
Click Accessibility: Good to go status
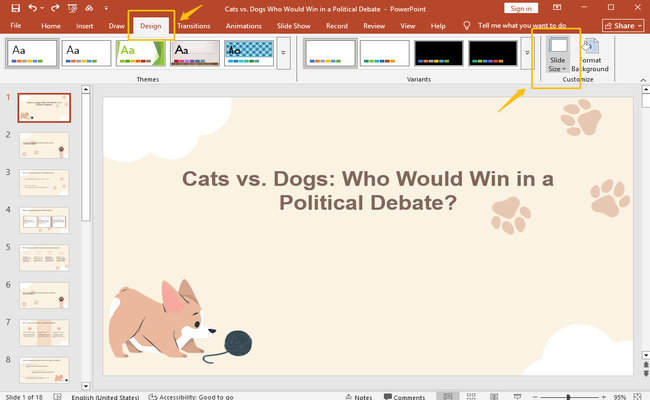click(x=191, y=397)
